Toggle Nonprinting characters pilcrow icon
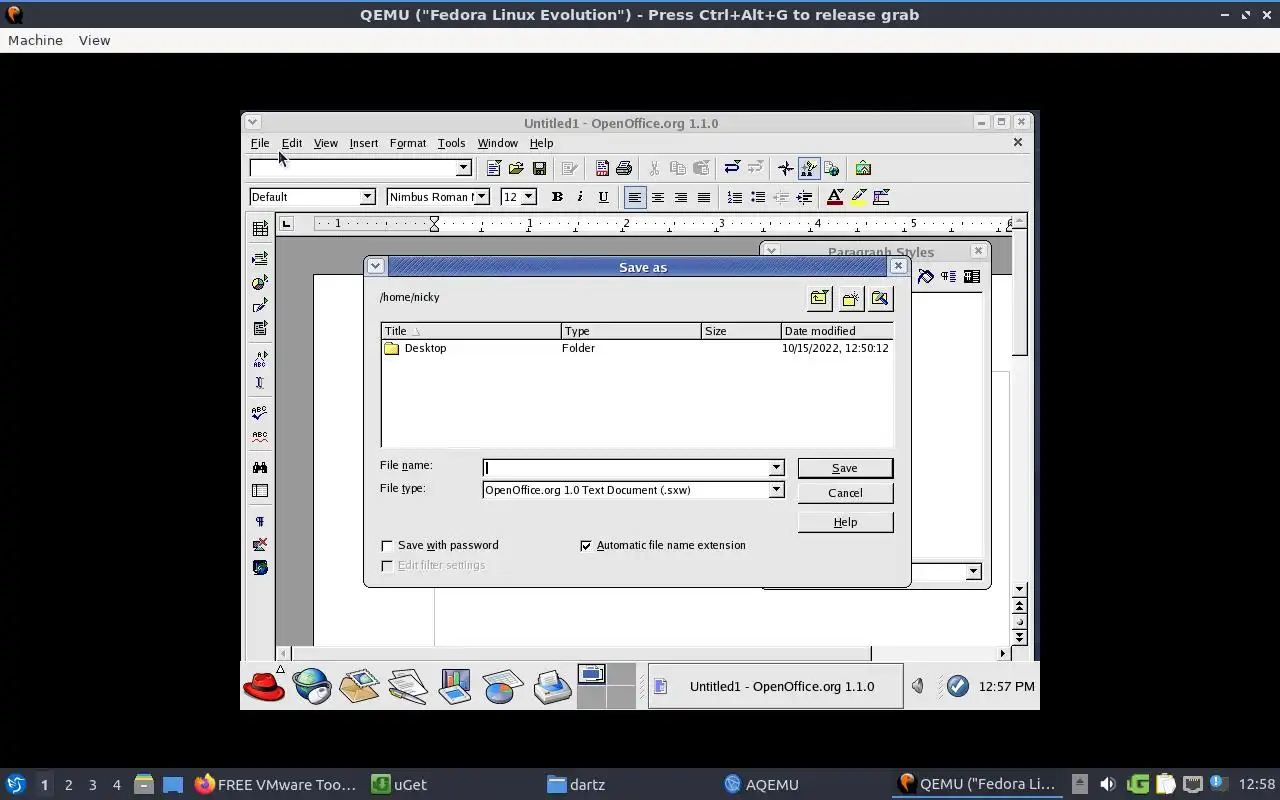Viewport: 1280px width, 800px height. point(260,522)
